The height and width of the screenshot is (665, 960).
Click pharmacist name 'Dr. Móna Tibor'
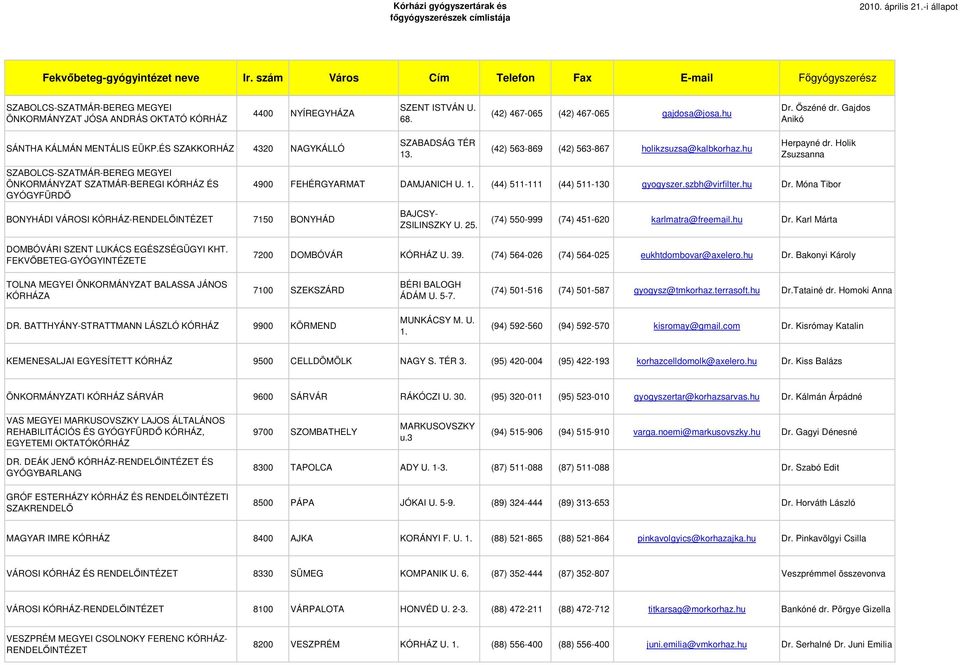811,184
